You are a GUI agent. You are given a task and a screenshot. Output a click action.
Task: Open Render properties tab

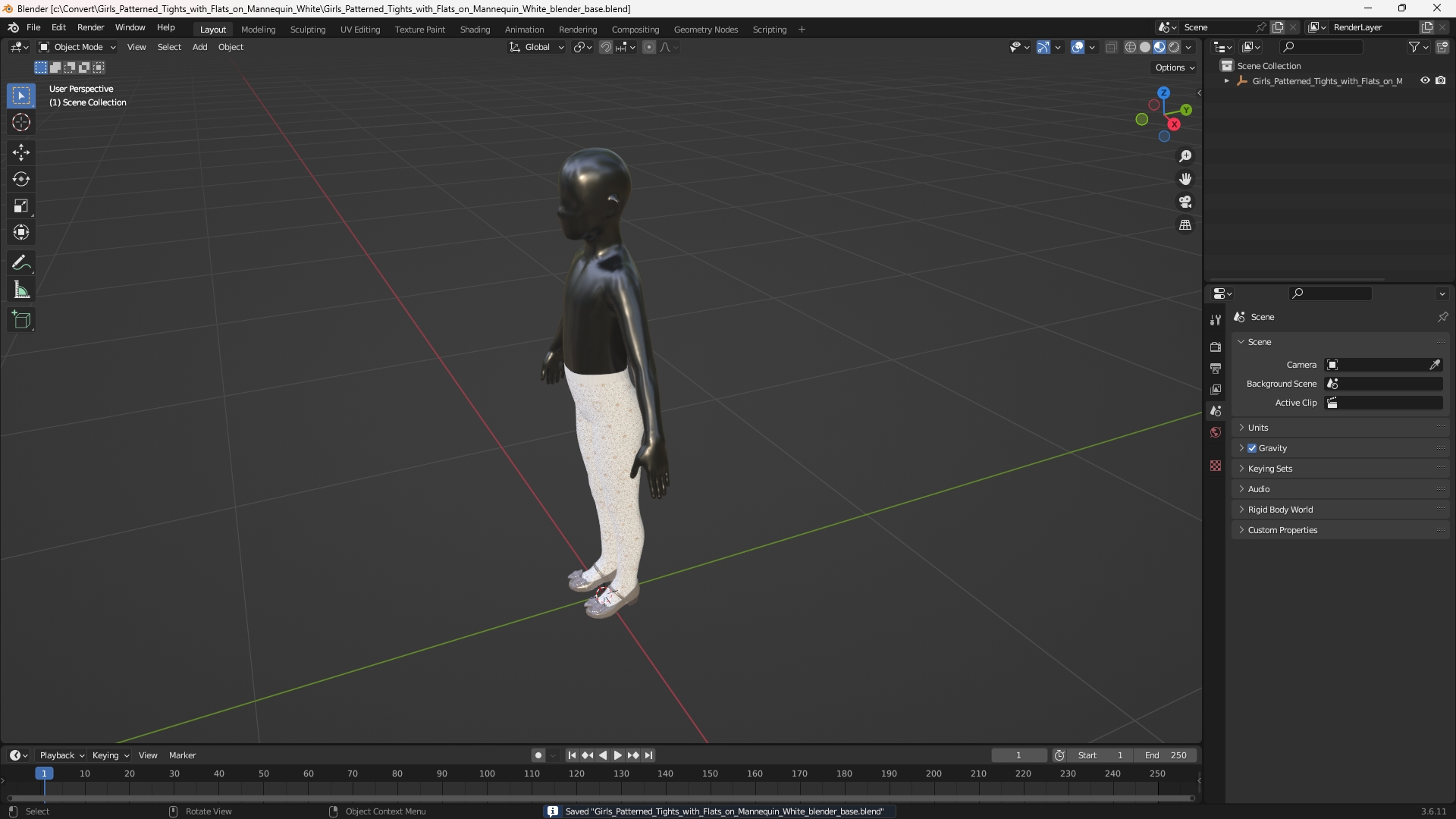pyautogui.click(x=1216, y=347)
